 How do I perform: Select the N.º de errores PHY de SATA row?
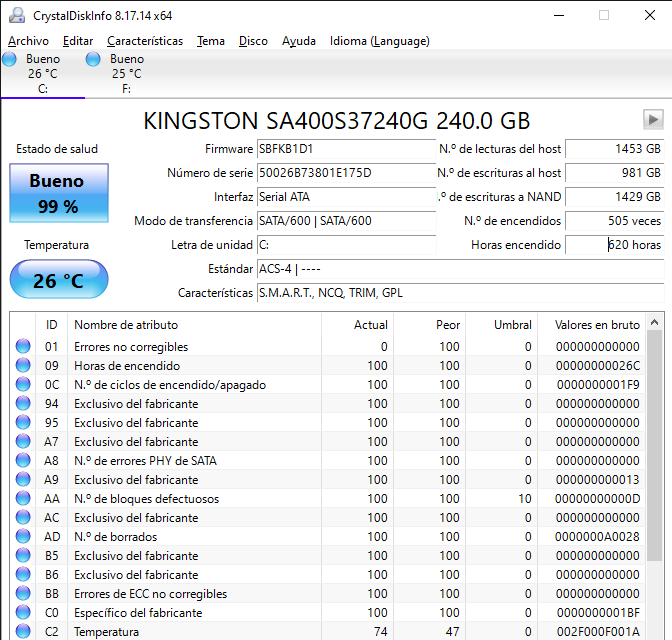pos(328,460)
